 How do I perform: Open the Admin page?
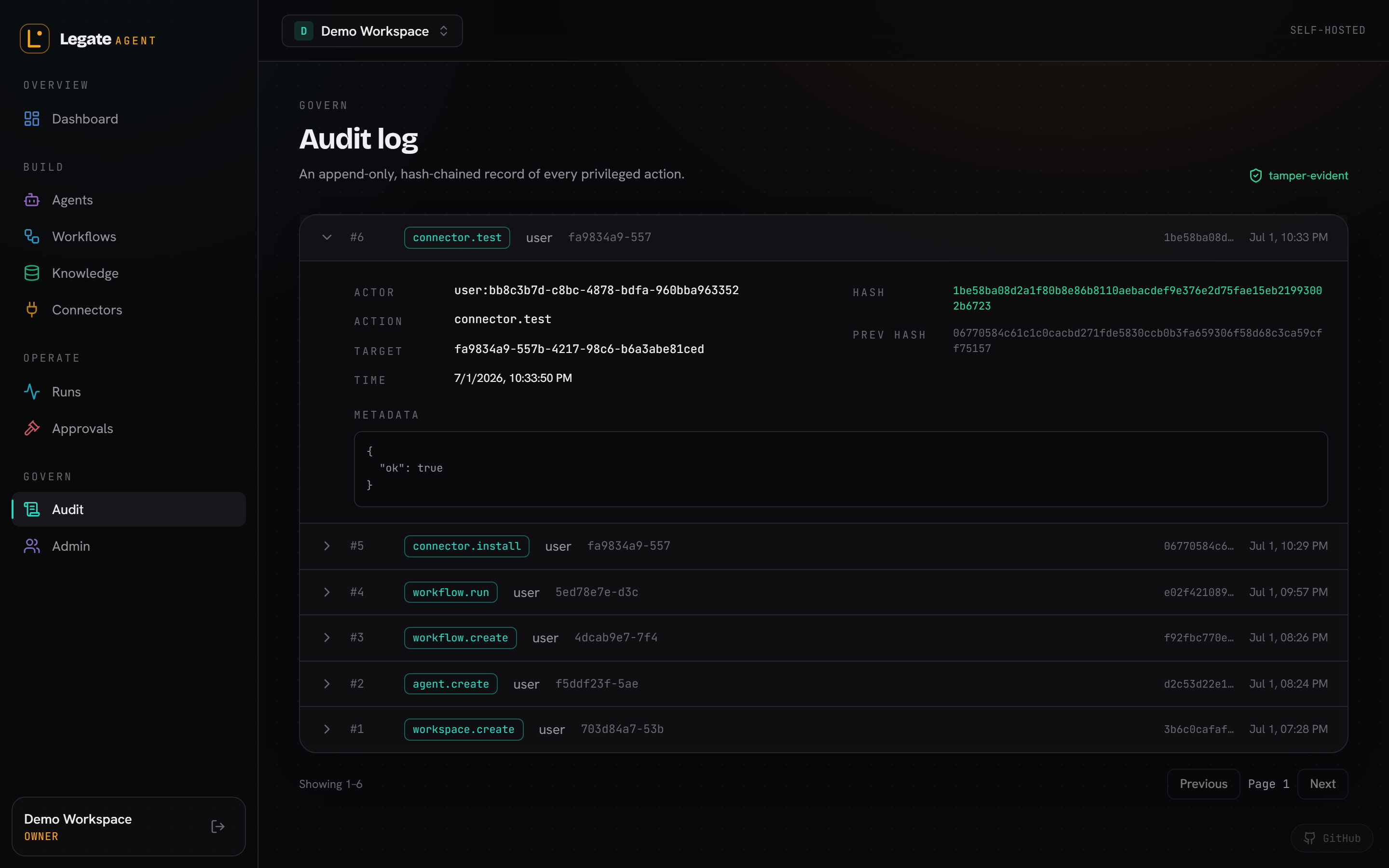coord(129,546)
